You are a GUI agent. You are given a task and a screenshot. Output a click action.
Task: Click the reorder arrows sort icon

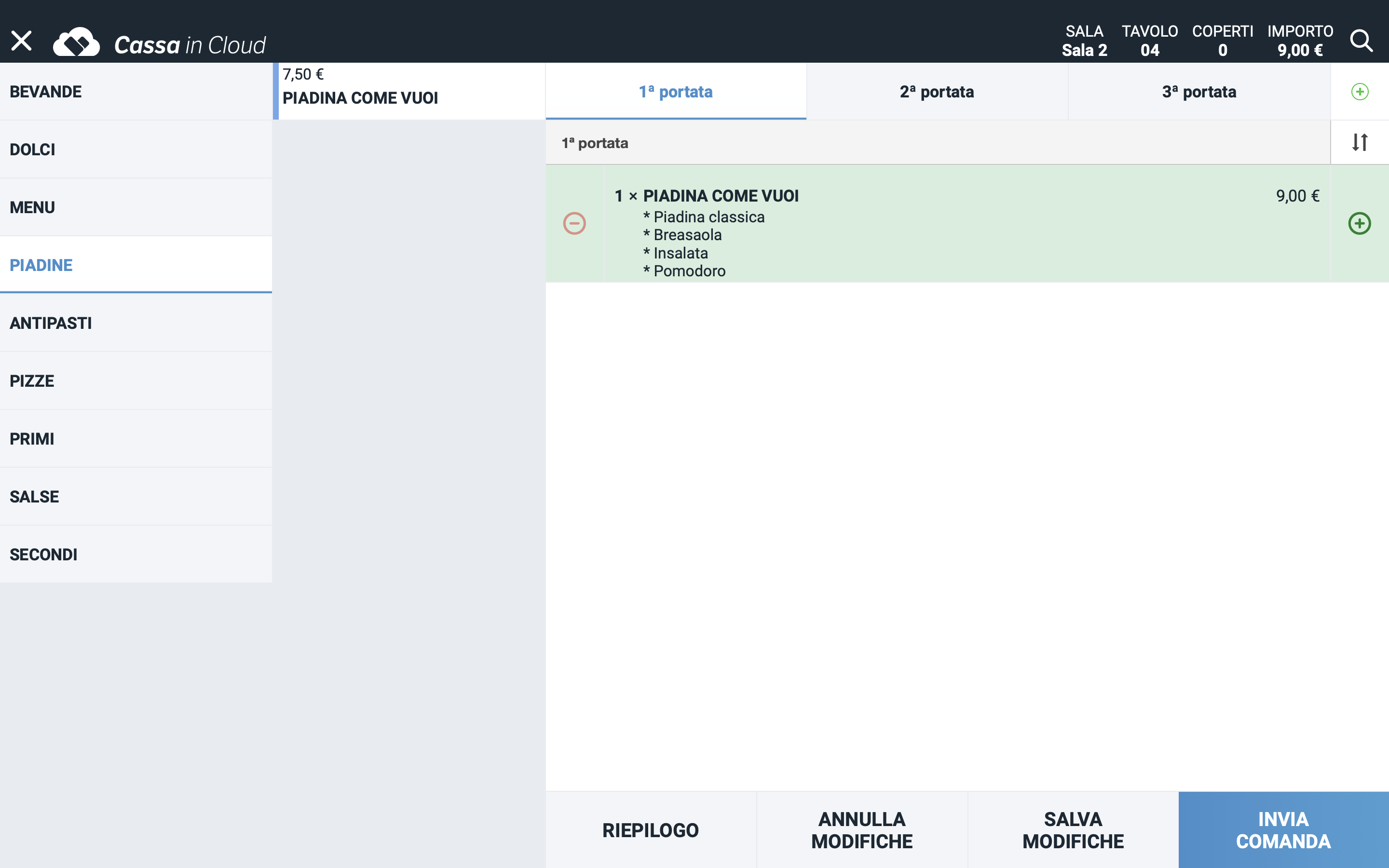(1359, 142)
